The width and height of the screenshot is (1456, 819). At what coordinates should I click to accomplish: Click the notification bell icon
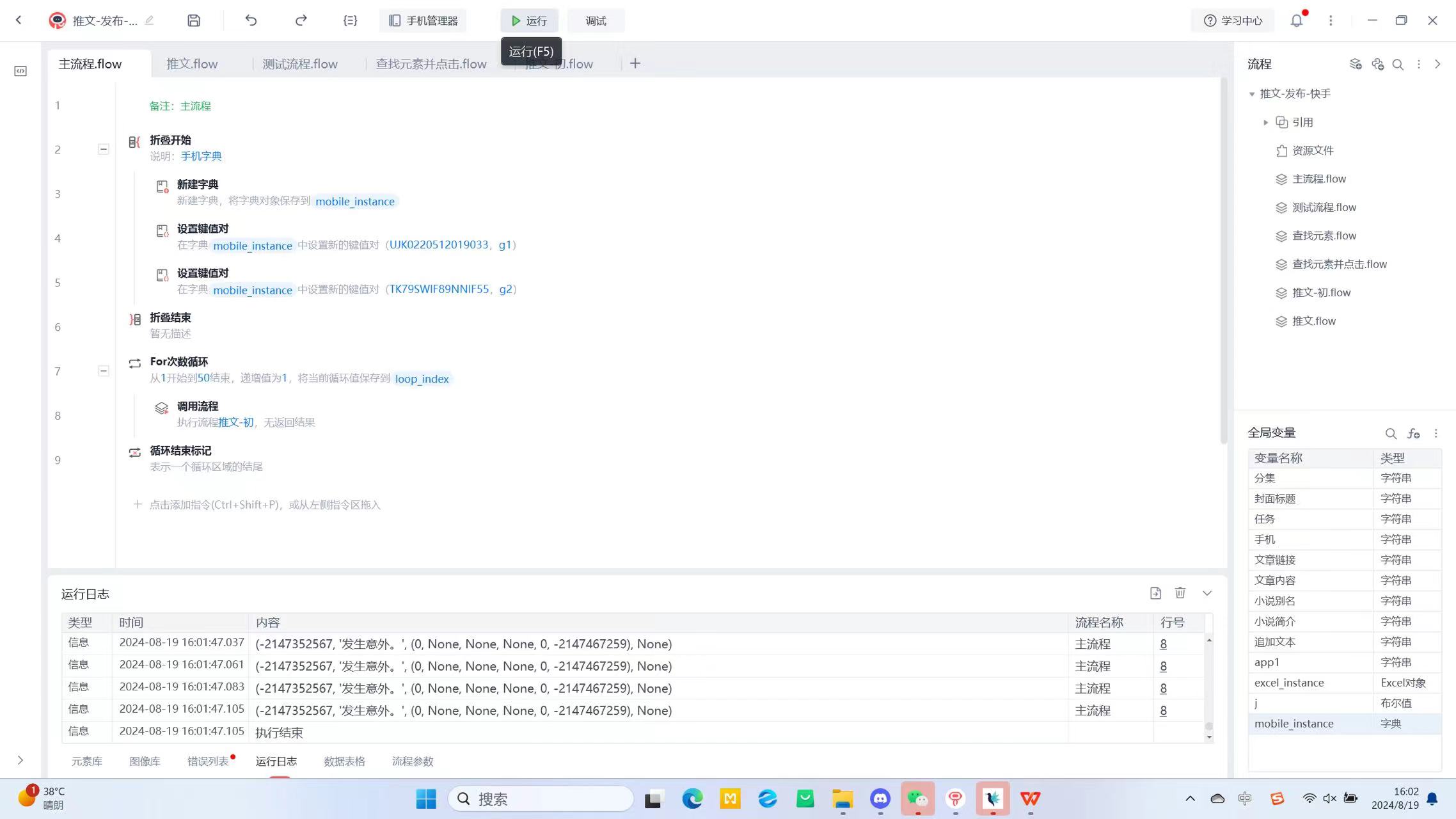[x=1296, y=20]
